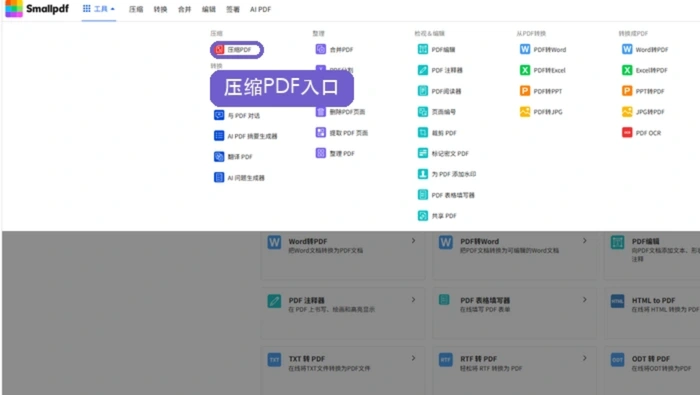Open the 提取 PDF 页面 extract tool
Screen dimensions: 700x395
tap(342, 133)
